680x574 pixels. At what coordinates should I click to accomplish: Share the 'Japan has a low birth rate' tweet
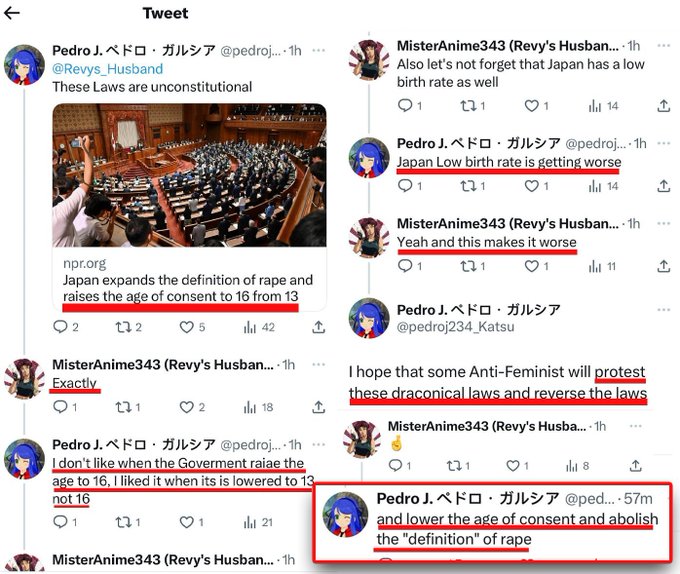pyautogui.click(x=664, y=106)
